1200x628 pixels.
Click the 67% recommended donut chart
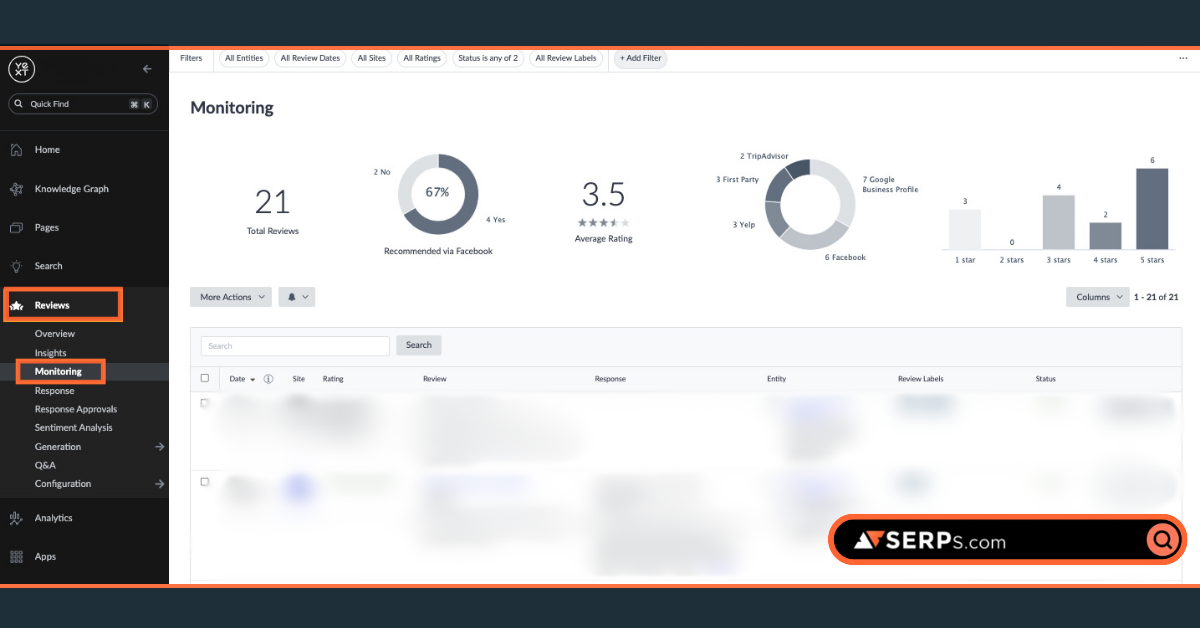438,194
